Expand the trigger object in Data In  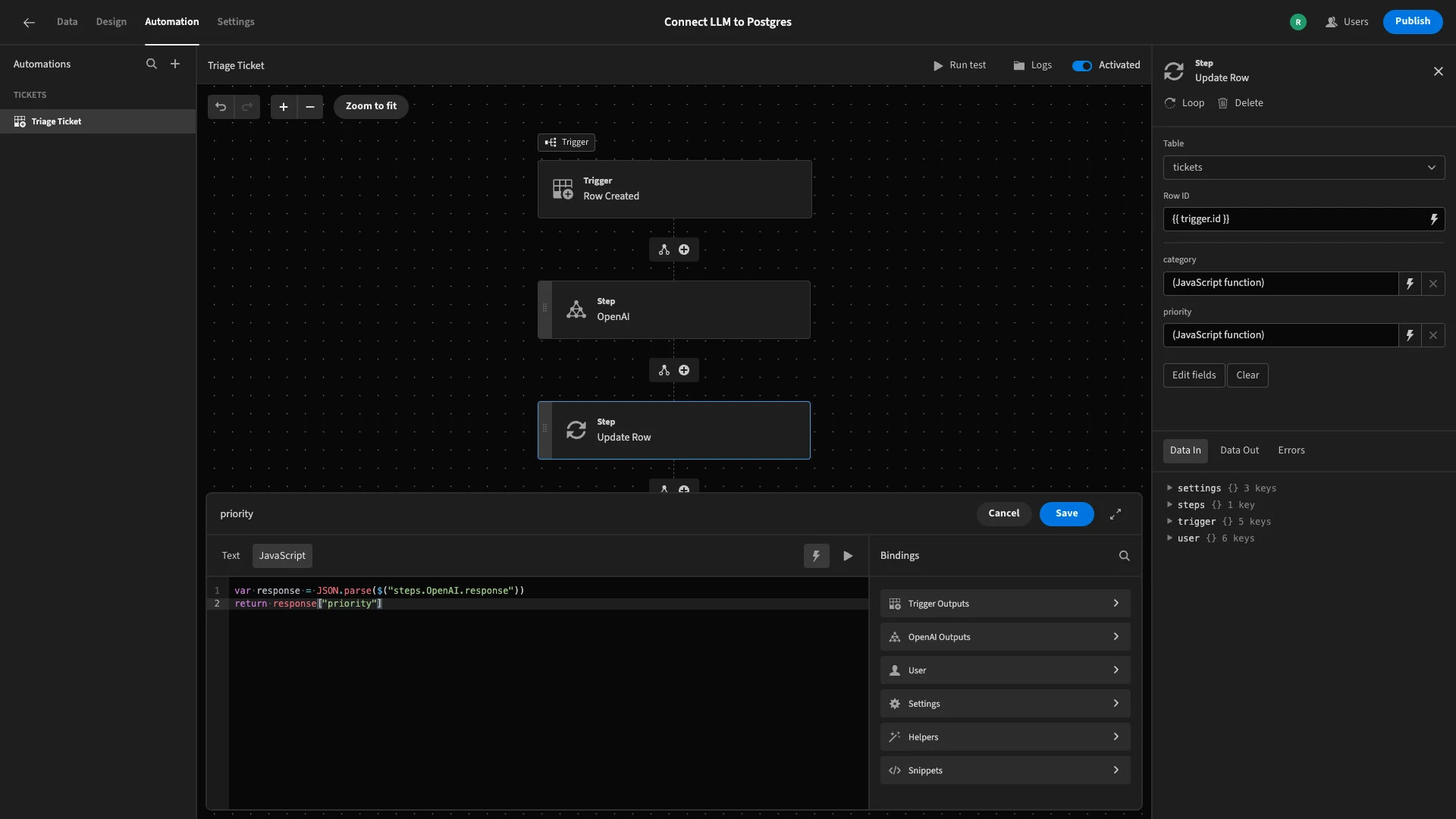coord(1170,522)
